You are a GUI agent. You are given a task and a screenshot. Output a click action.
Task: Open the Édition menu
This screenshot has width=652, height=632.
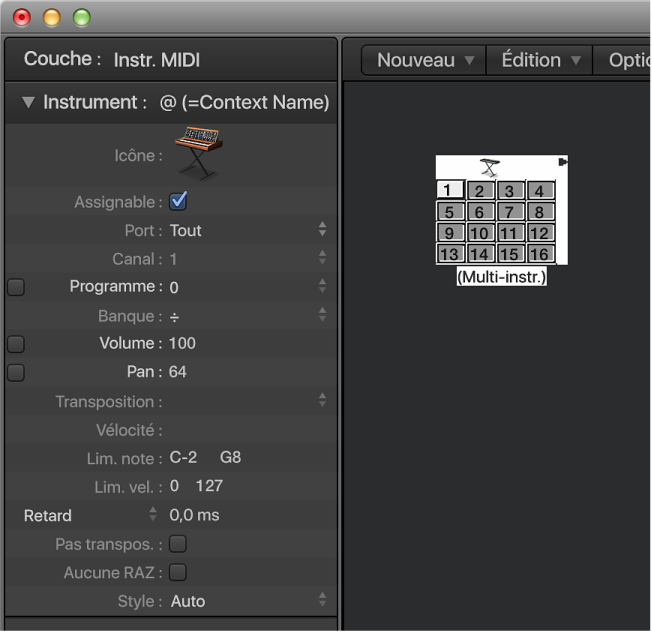coord(540,60)
